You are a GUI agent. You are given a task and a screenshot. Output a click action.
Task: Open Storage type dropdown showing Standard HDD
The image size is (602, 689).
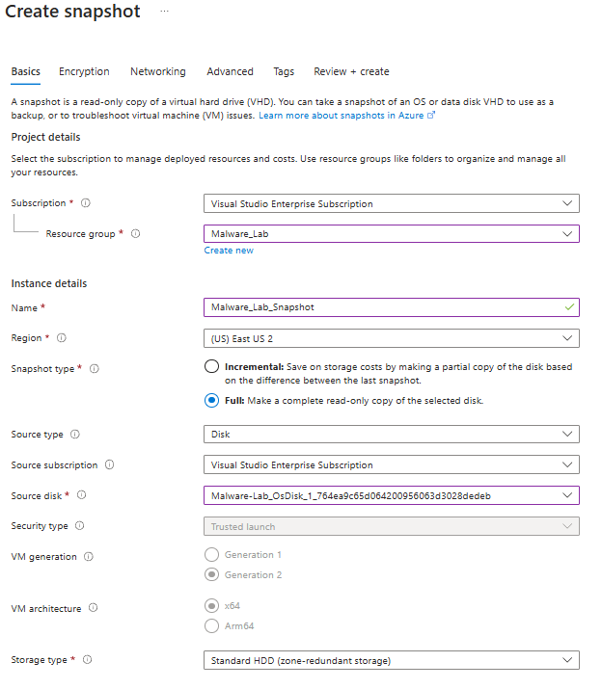[x=392, y=660]
